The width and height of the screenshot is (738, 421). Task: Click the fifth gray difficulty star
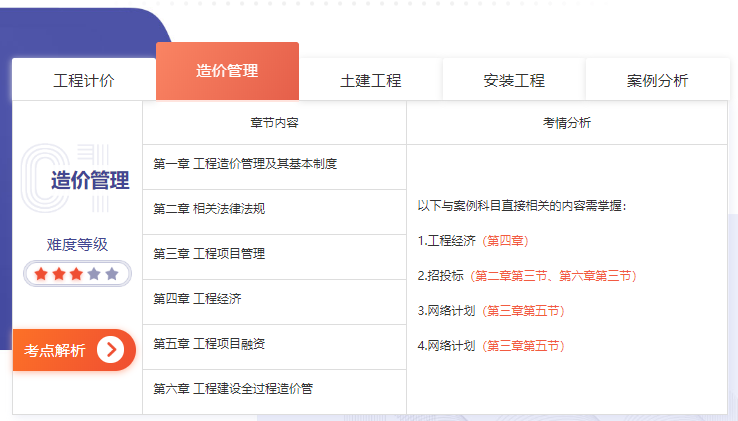pyautogui.click(x=111, y=273)
